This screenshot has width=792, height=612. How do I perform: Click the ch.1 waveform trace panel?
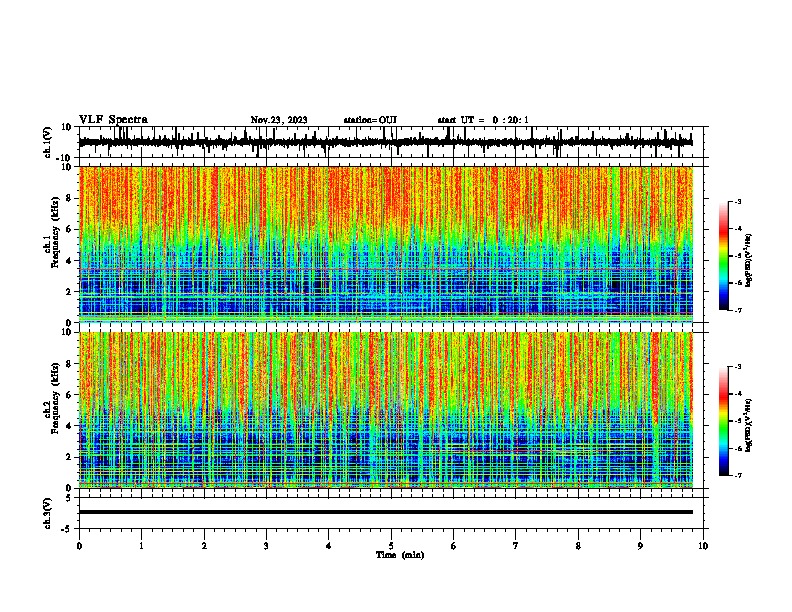(393, 142)
